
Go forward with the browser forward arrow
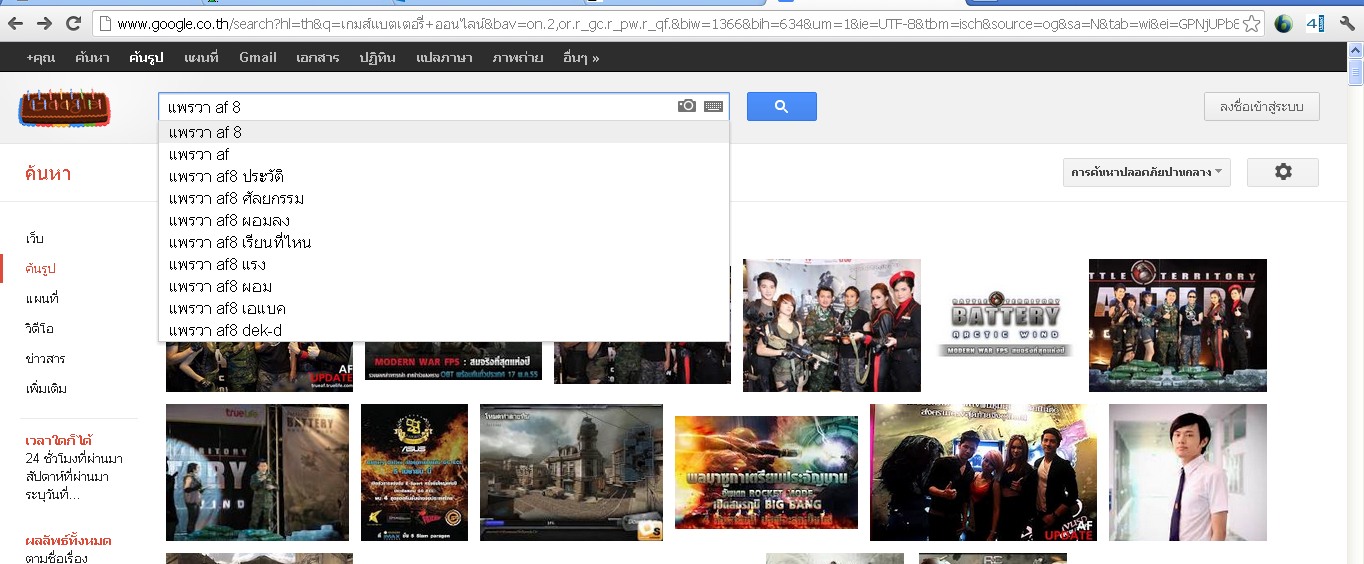click(44, 23)
